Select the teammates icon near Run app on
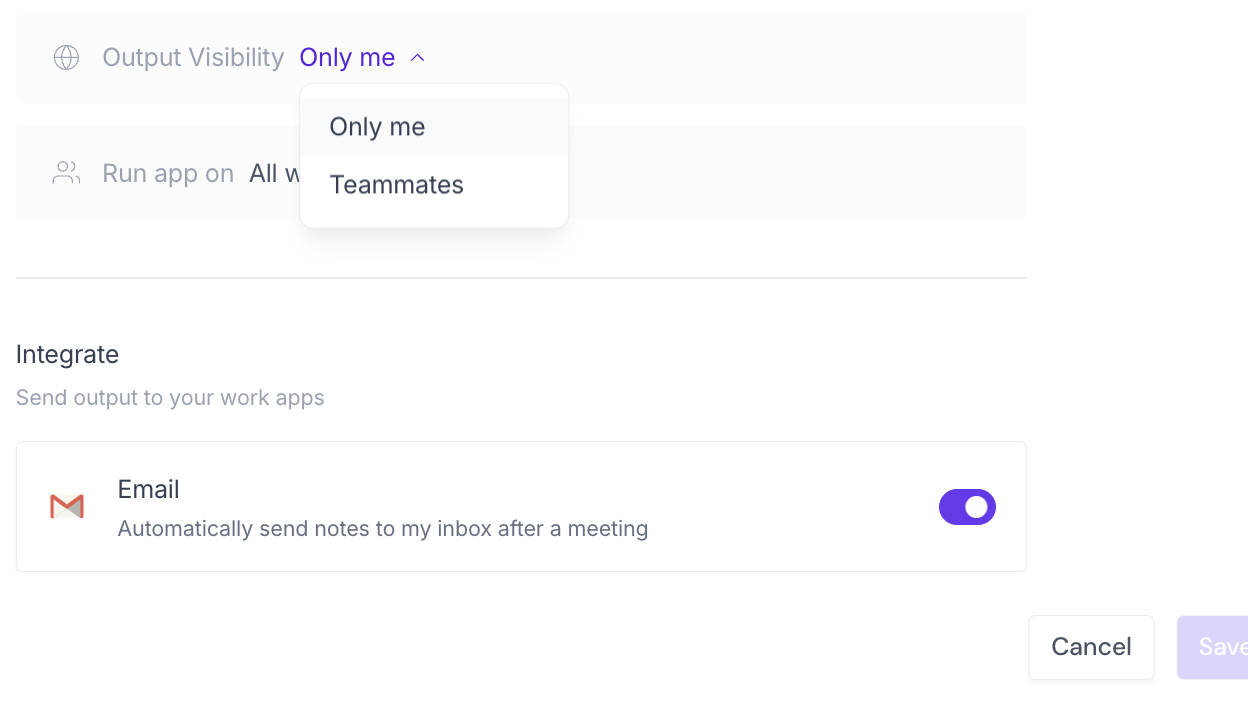 (65, 172)
